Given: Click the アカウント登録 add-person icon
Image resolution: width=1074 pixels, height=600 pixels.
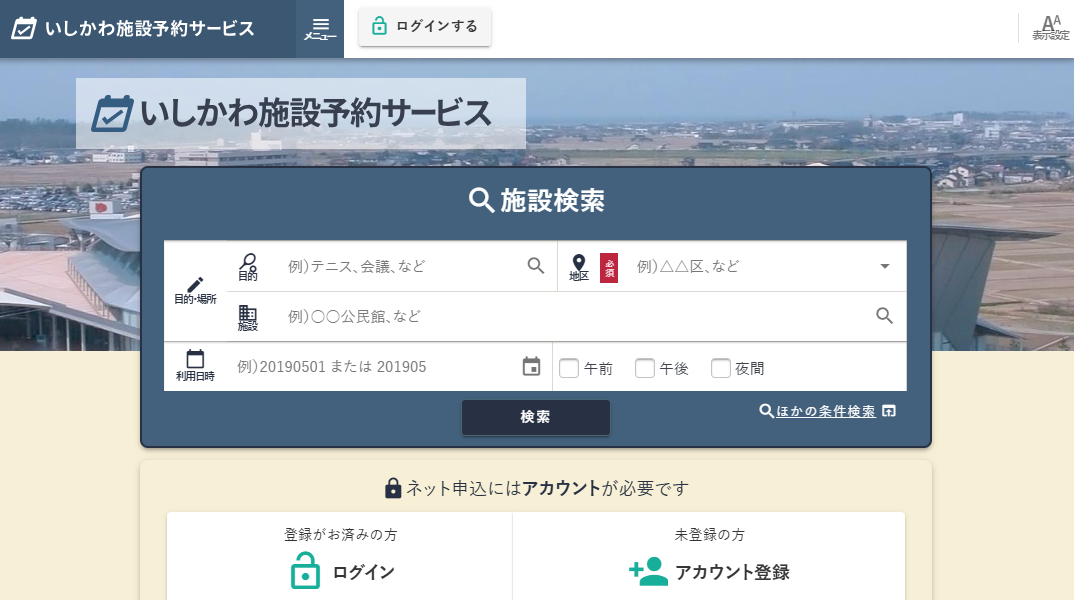Looking at the screenshot, I should (x=648, y=571).
